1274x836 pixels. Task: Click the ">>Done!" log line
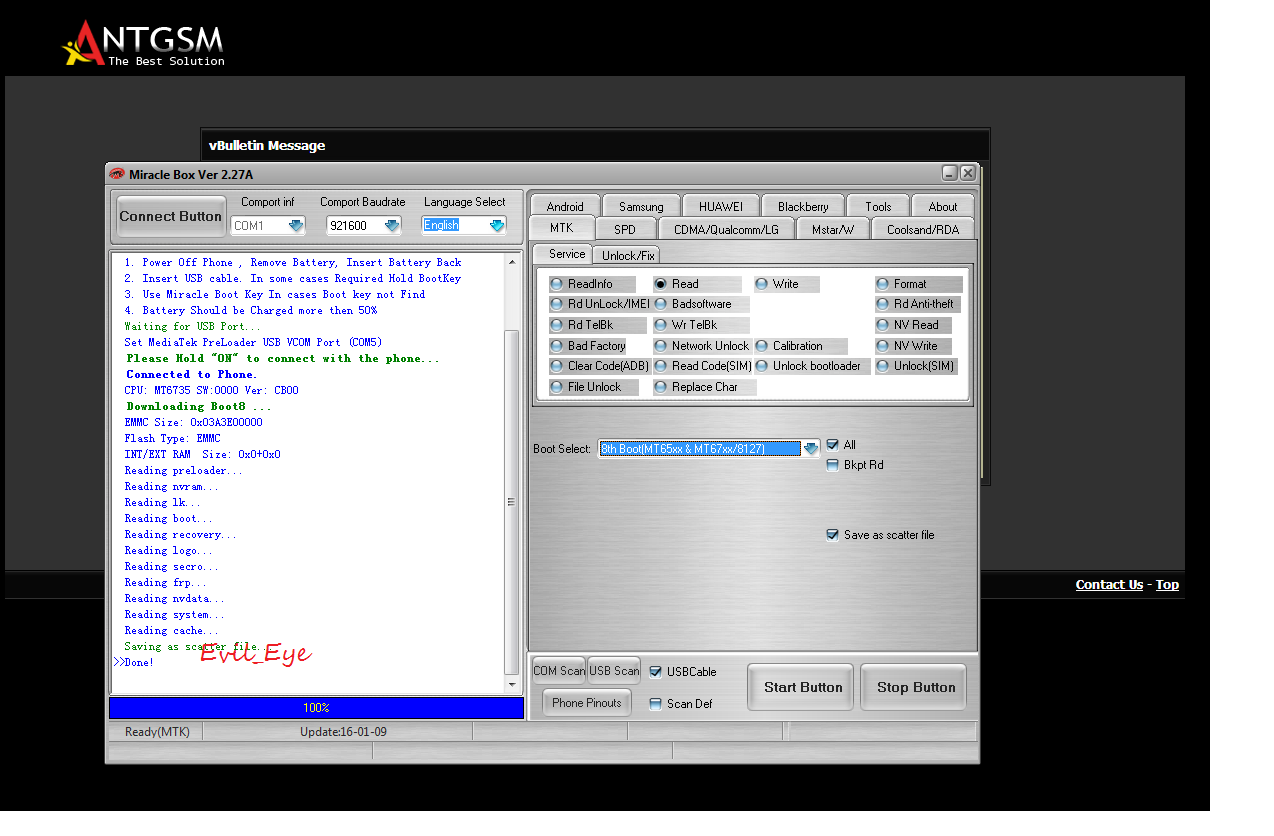coord(135,662)
